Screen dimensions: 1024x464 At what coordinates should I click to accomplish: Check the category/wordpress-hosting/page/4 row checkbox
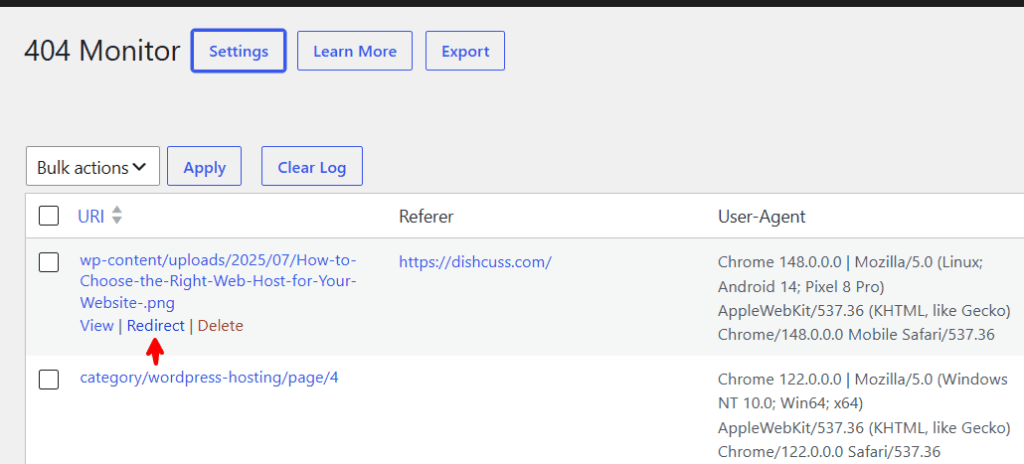[49, 380]
